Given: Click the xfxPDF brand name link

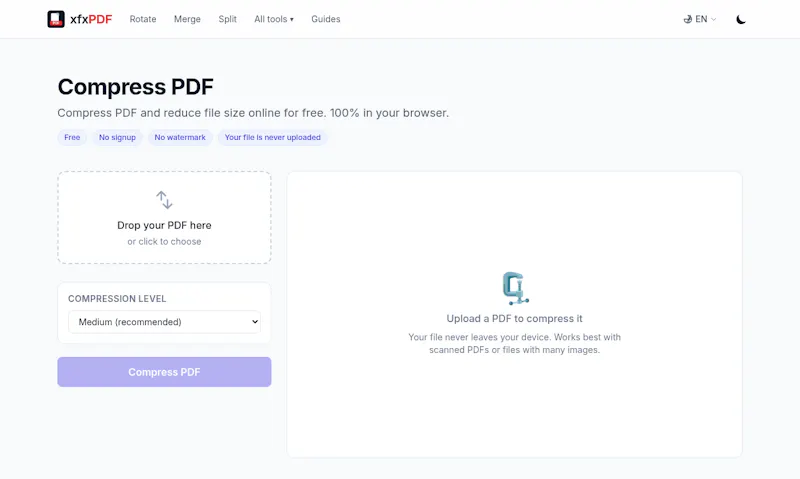Looking at the screenshot, I should click(x=91, y=19).
